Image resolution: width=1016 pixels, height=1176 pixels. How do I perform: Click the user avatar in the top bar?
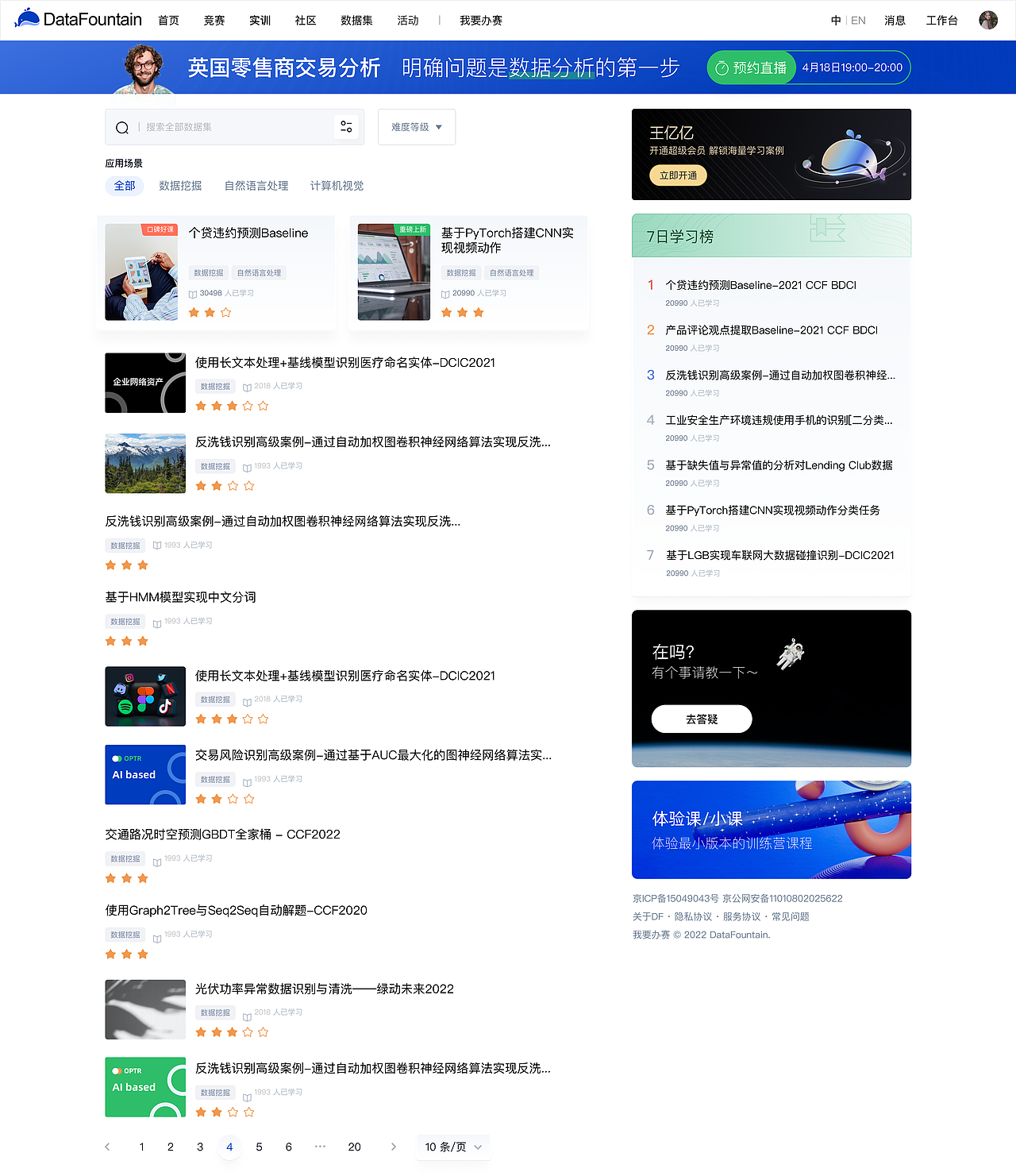coord(987,20)
